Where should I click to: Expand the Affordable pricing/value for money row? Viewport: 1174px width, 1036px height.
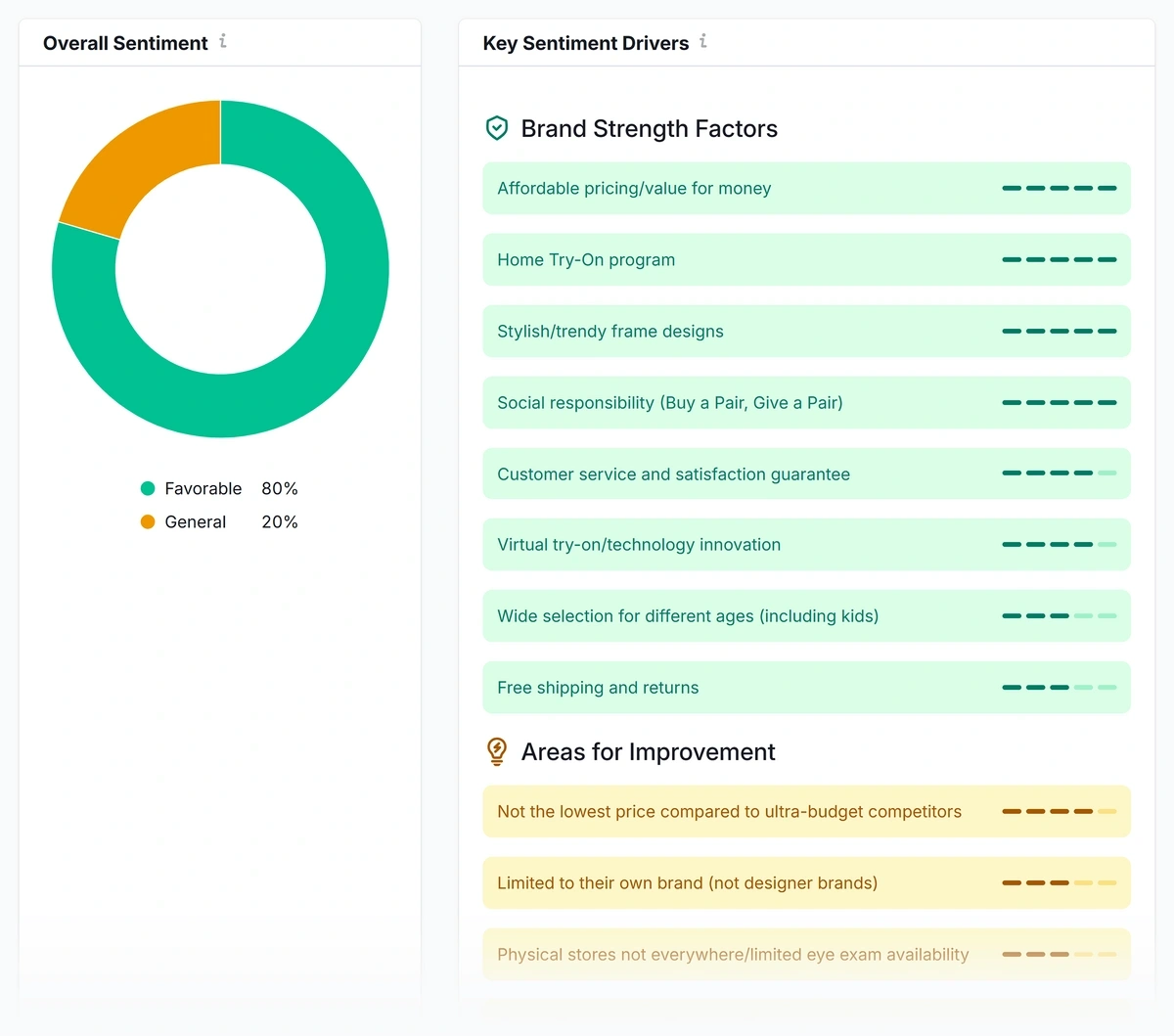[x=806, y=188]
